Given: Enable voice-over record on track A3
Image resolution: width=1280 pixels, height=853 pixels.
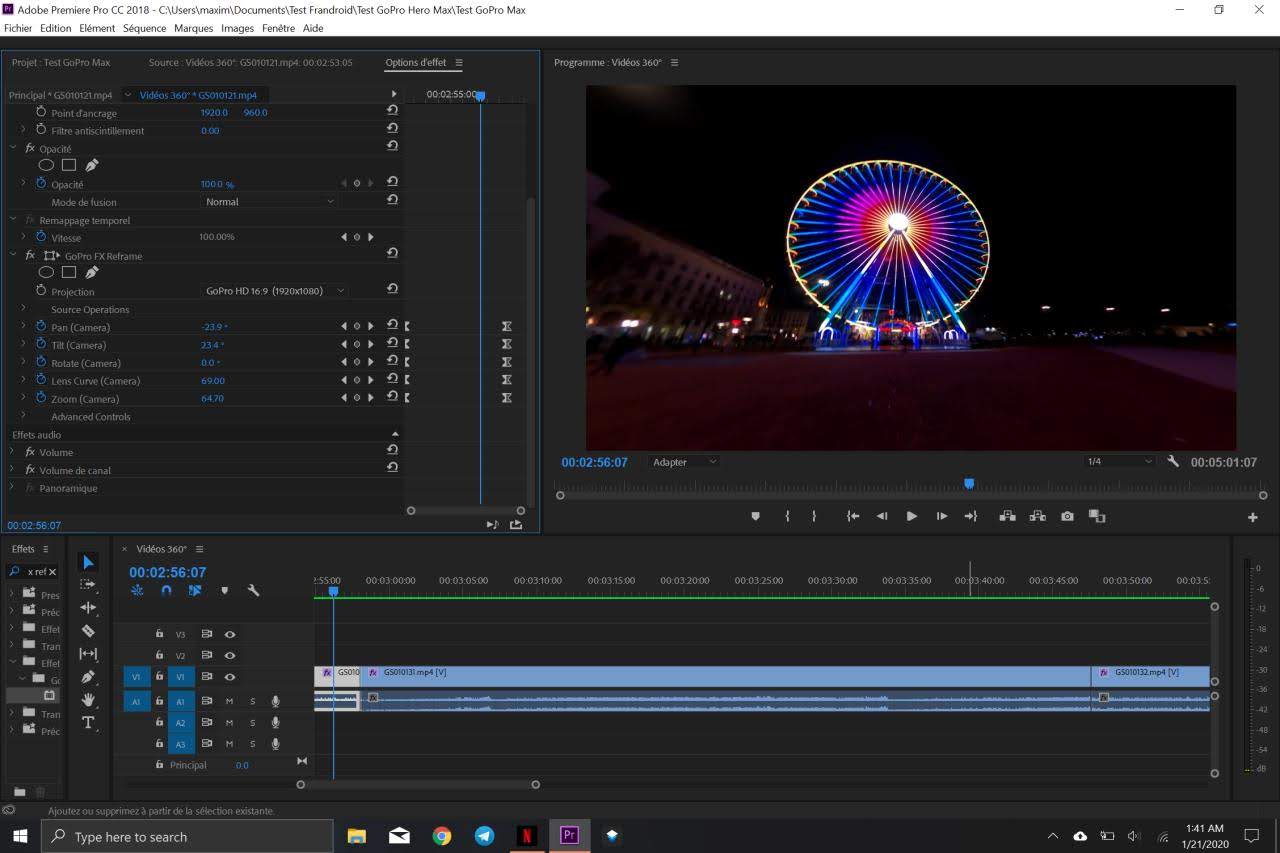Looking at the screenshot, I should pos(275,744).
